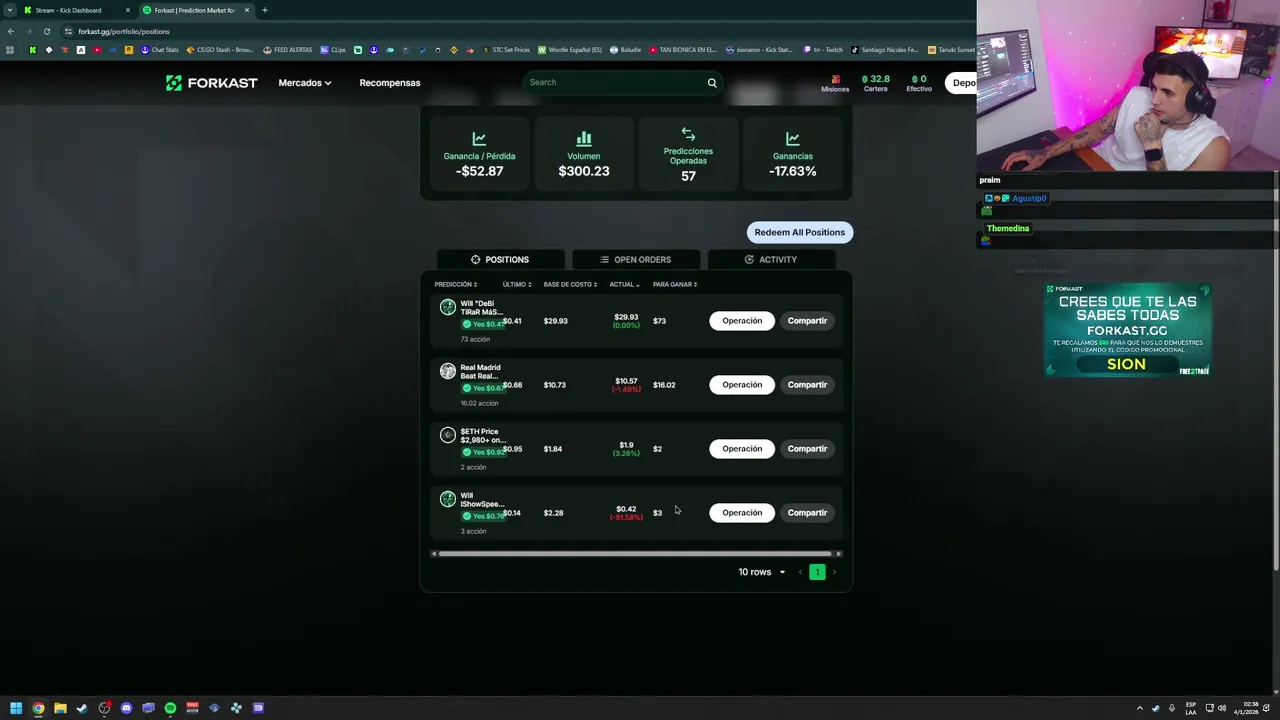The height and width of the screenshot is (720, 1280).
Task: Click the Volumen bar chart icon
Action: [584, 139]
